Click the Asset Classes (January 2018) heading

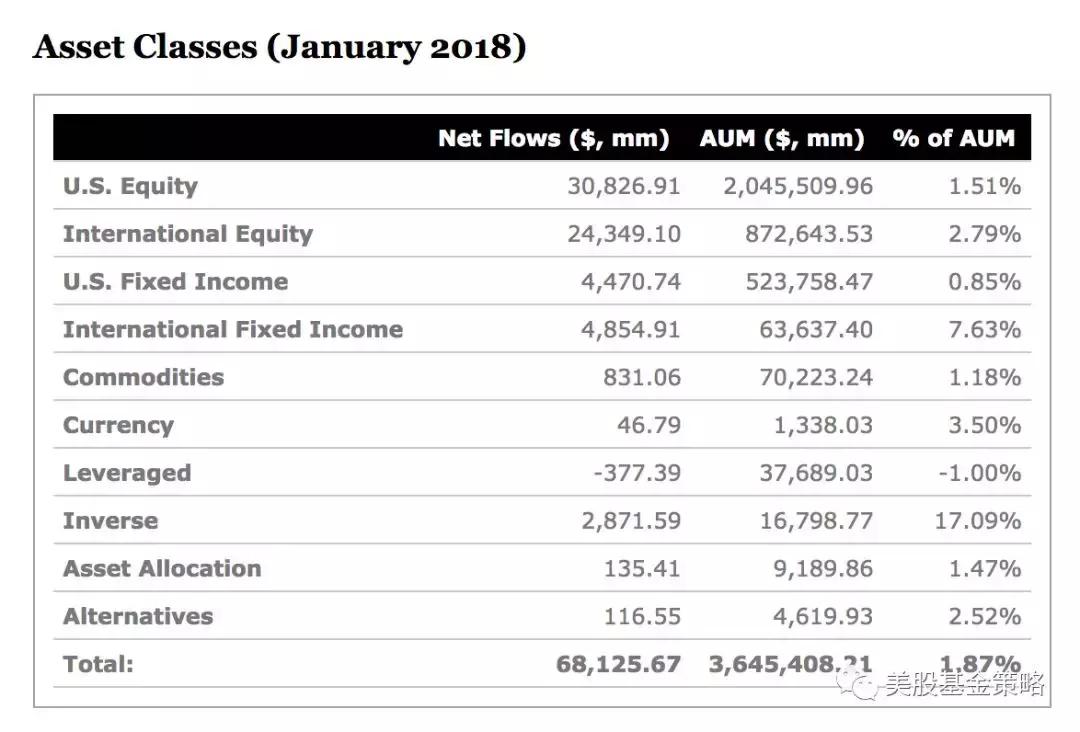[x=279, y=47]
